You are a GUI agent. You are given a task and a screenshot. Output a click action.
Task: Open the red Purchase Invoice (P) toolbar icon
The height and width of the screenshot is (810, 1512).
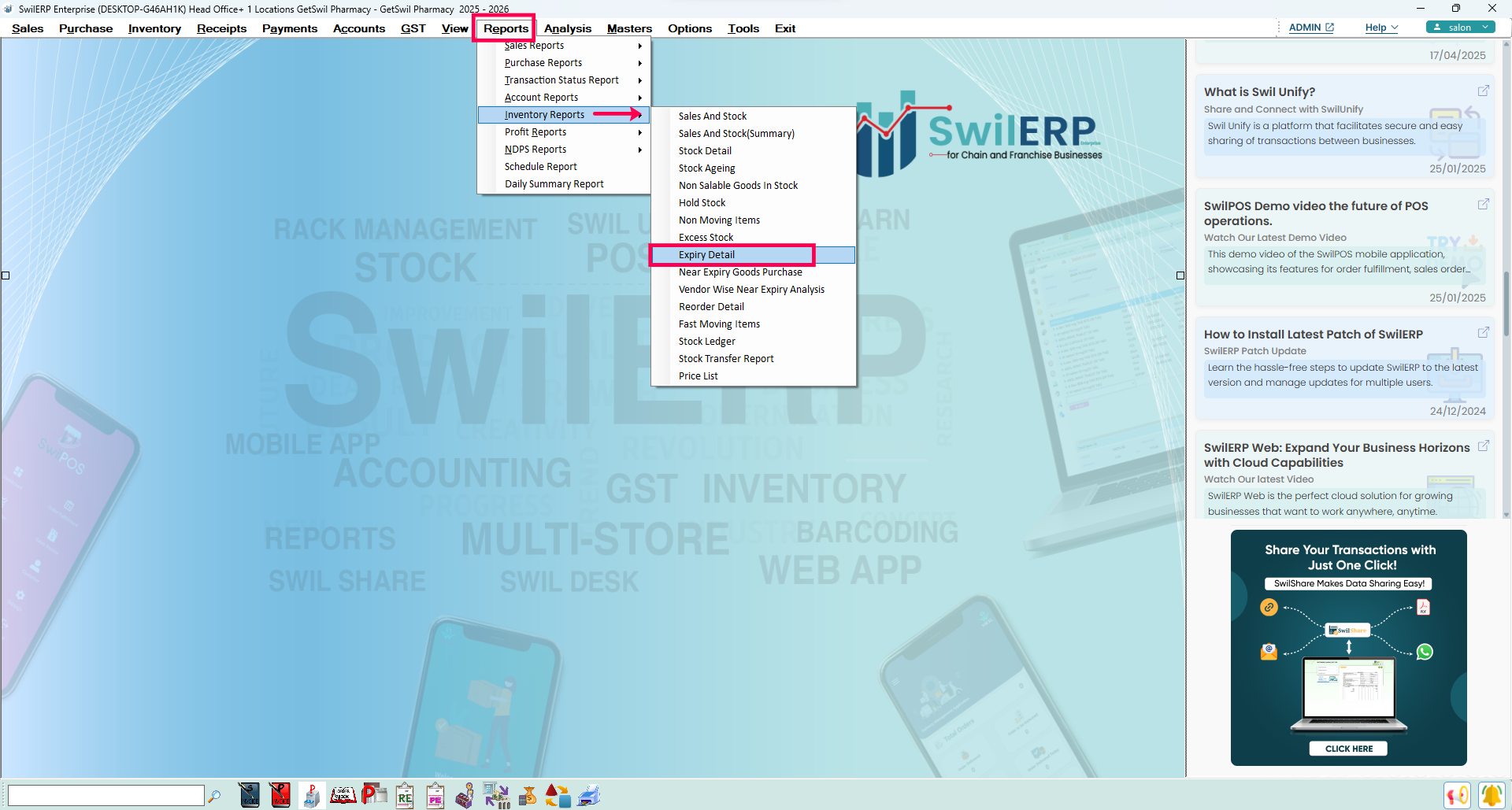[280, 795]
